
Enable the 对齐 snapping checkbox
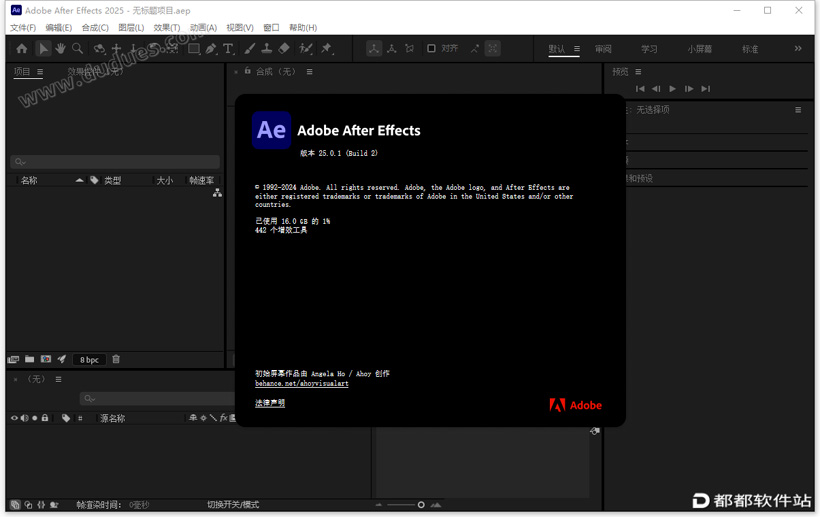click(x=431, y=49)
